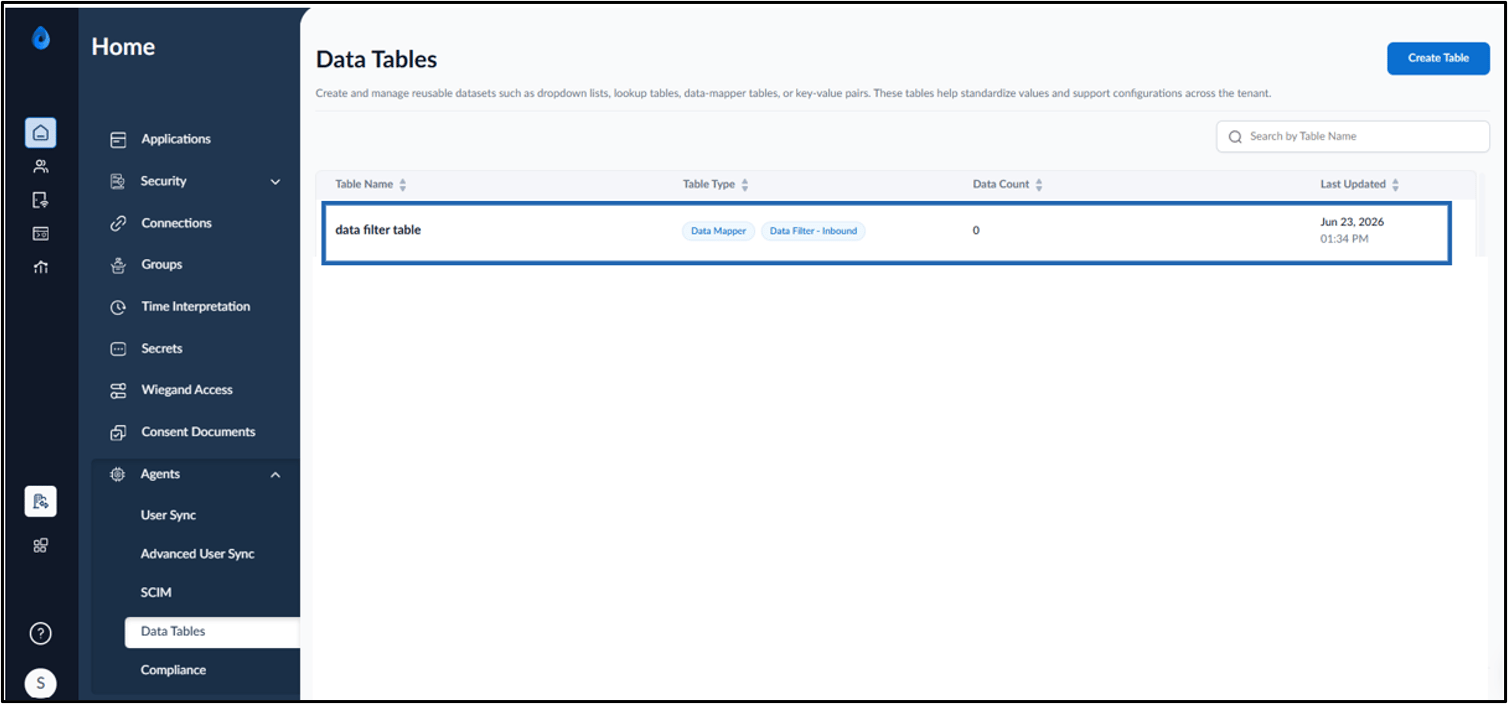This screenshot has width=1508, height=704.
Task: Click the 01:34 PM timestamp
Action: [1345, 240]
